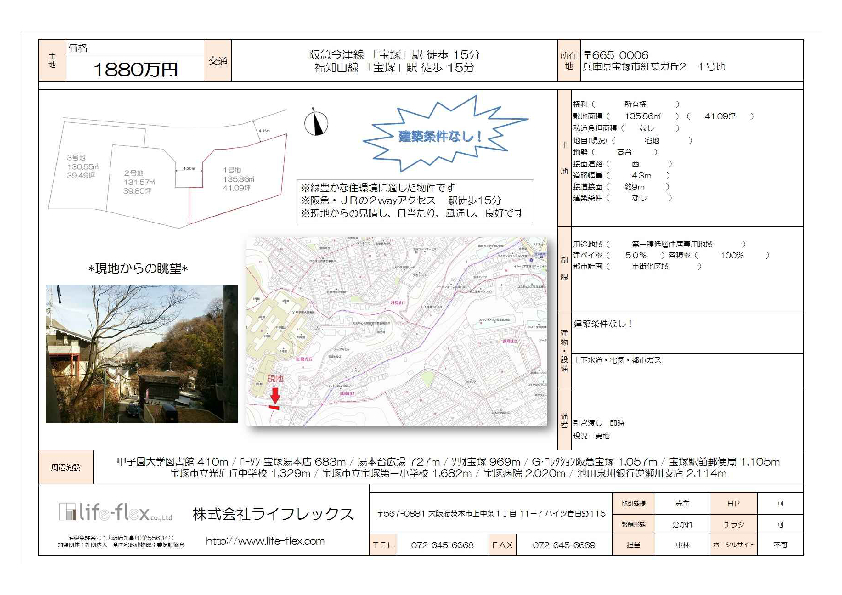
Task: Click the TEL label box
Action: (x=382, y=546)
